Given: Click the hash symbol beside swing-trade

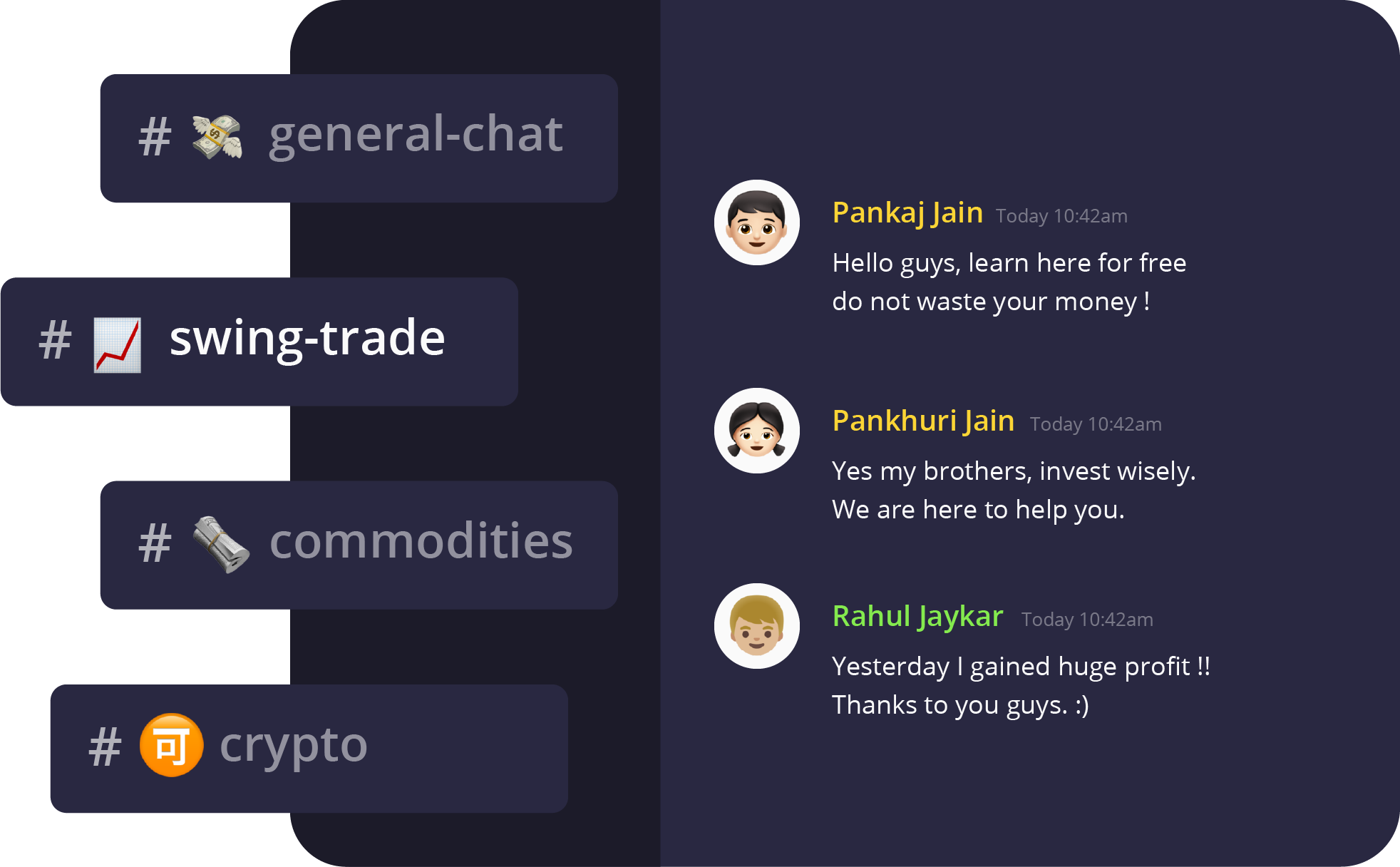Looking at the screenshot, I should pos(55,341).
